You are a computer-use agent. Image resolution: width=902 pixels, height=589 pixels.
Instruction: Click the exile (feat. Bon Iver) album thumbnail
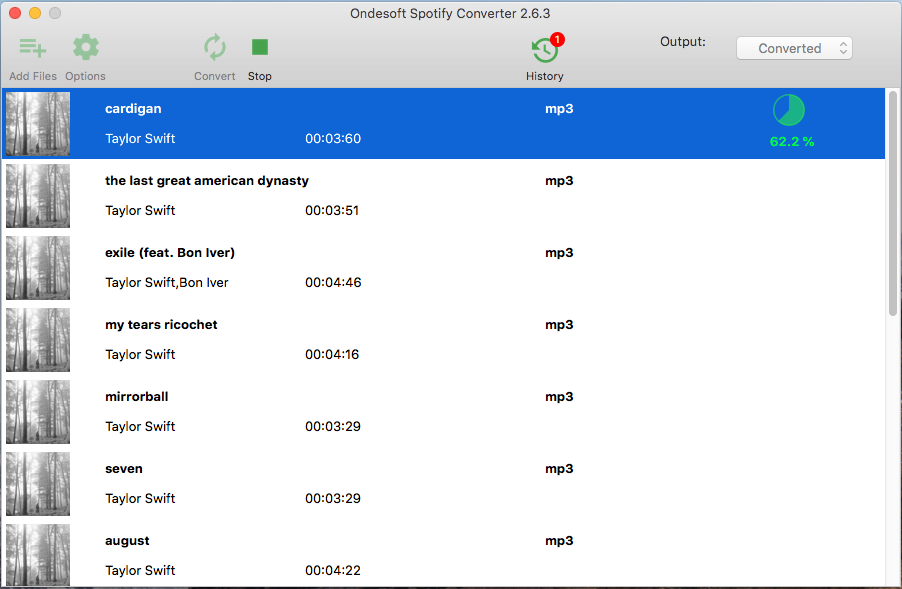point(38,267)
